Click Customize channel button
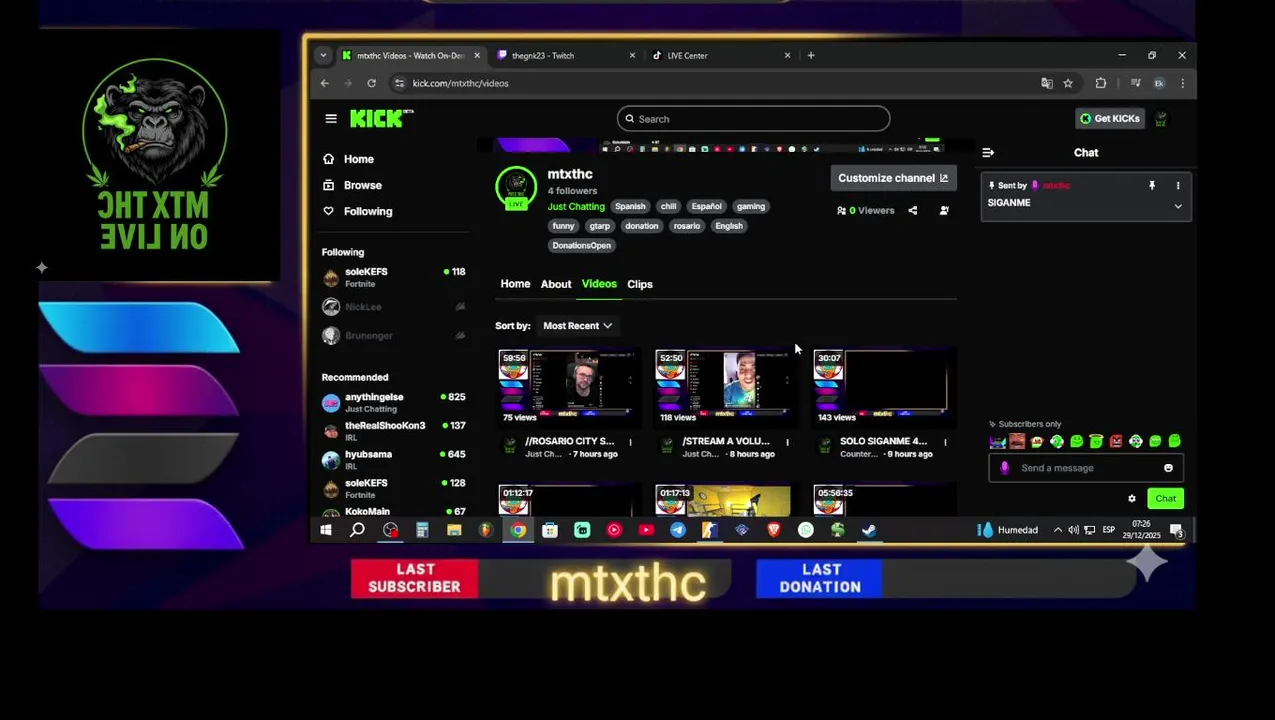The height and width of the screenshot is (720, 1275). tap(893, 178)
